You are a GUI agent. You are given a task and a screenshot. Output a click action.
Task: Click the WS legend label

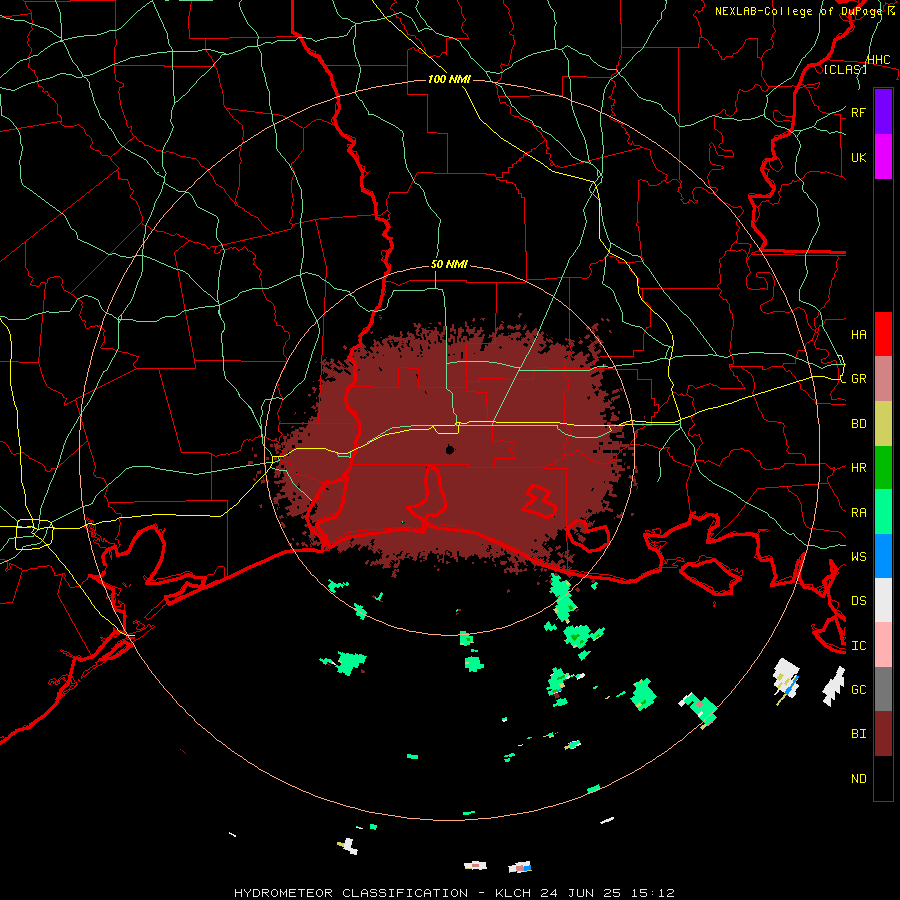(859, 557)
